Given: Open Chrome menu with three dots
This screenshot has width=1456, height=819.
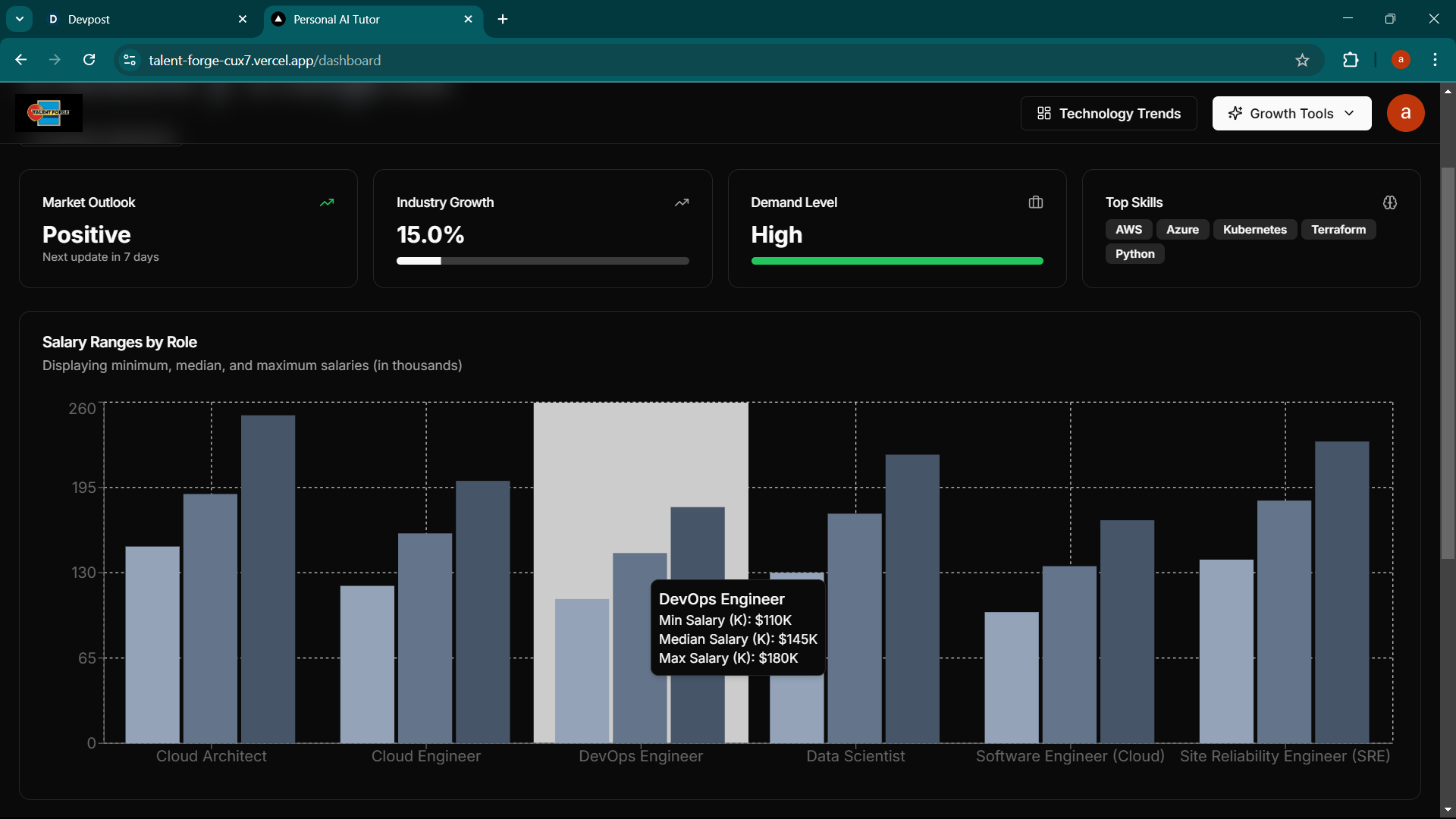Looking at the screenshot, I should pos(1435,60).
